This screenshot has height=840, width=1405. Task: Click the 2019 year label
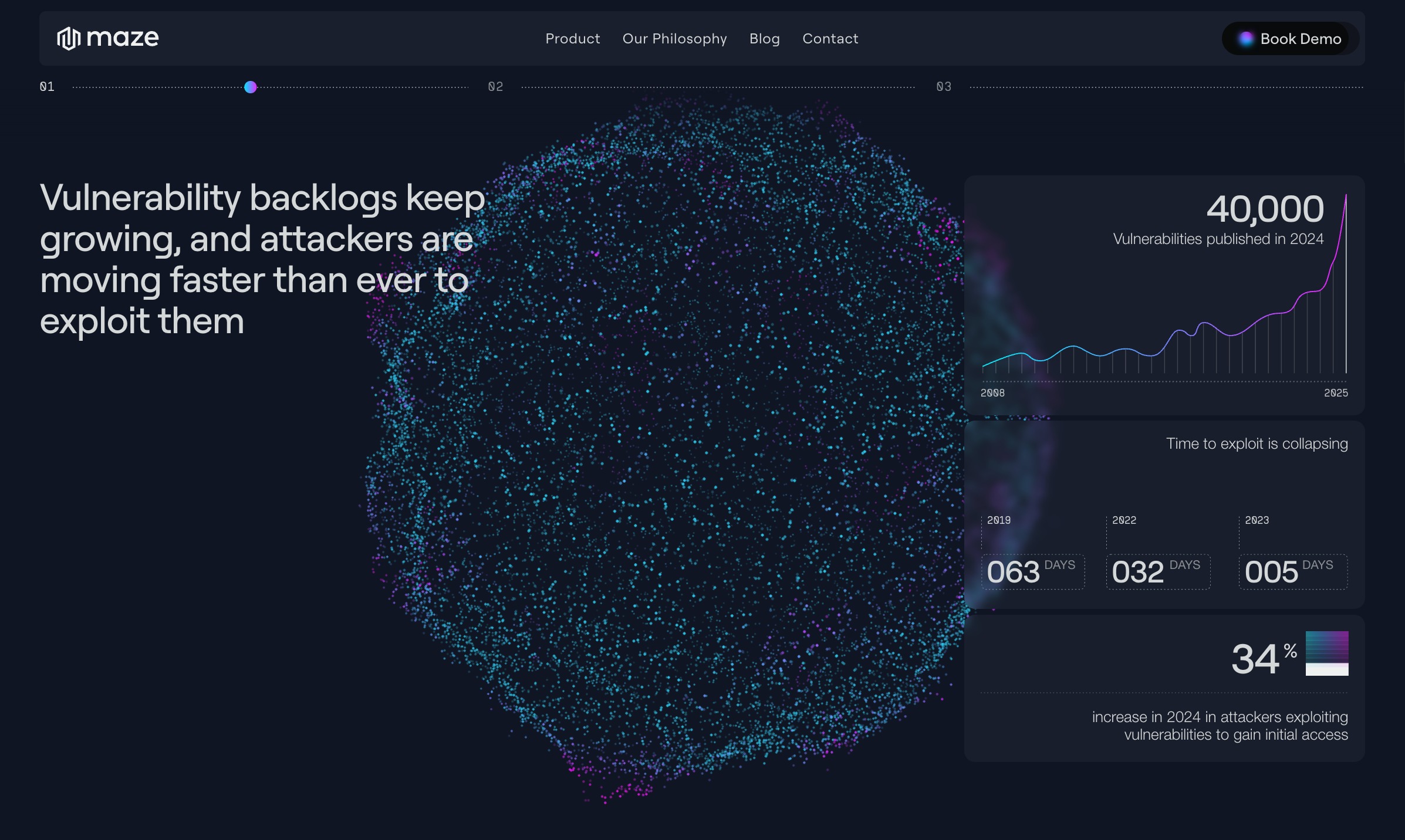(999, 520)
